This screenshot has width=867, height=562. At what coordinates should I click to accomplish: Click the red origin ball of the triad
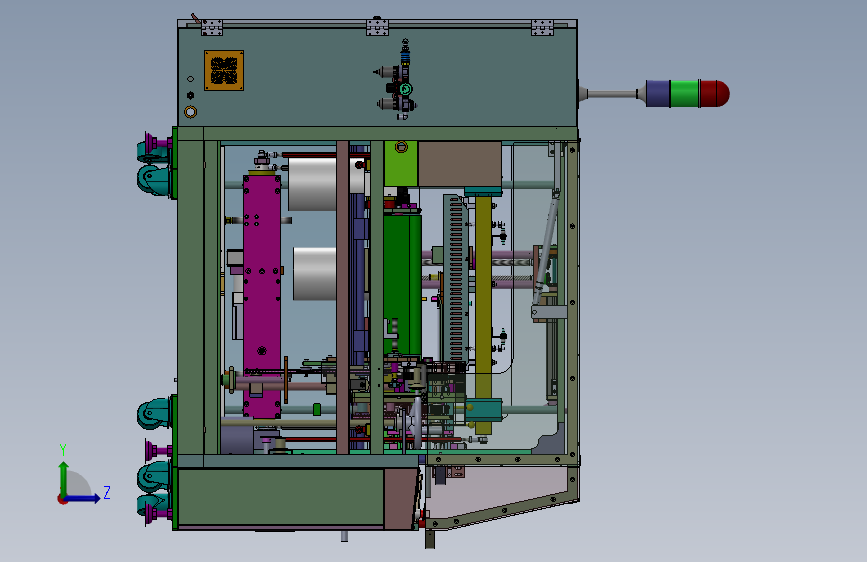[61, 499]
